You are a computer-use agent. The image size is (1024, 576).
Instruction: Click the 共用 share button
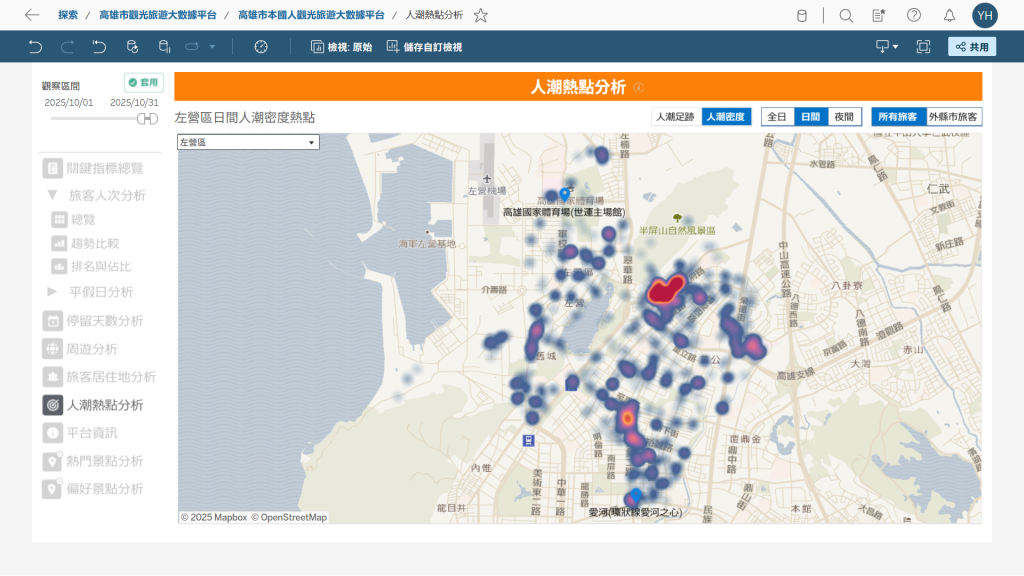click(971, 47)
